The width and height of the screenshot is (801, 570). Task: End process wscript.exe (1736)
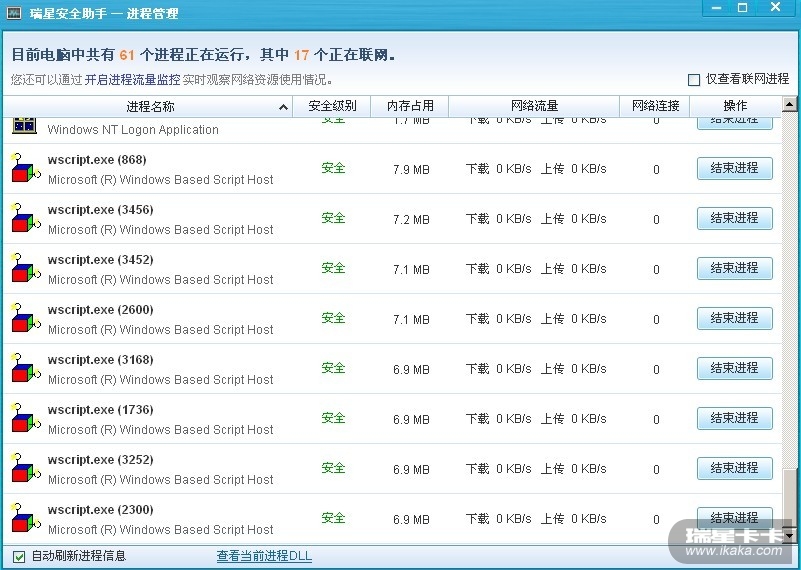(x=735, y=418)
